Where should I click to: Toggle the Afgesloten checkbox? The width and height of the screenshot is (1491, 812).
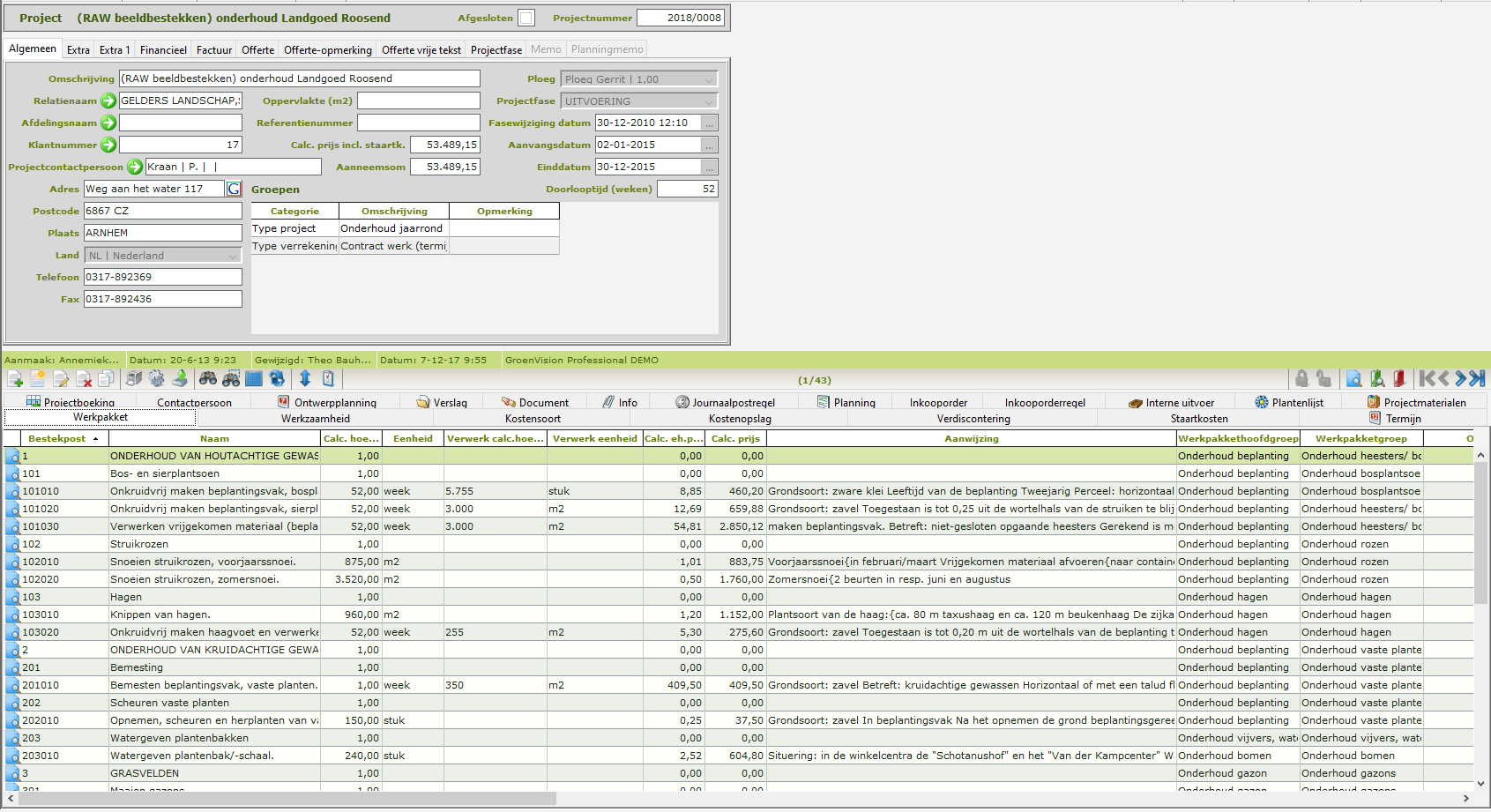(x=526, y=18)
